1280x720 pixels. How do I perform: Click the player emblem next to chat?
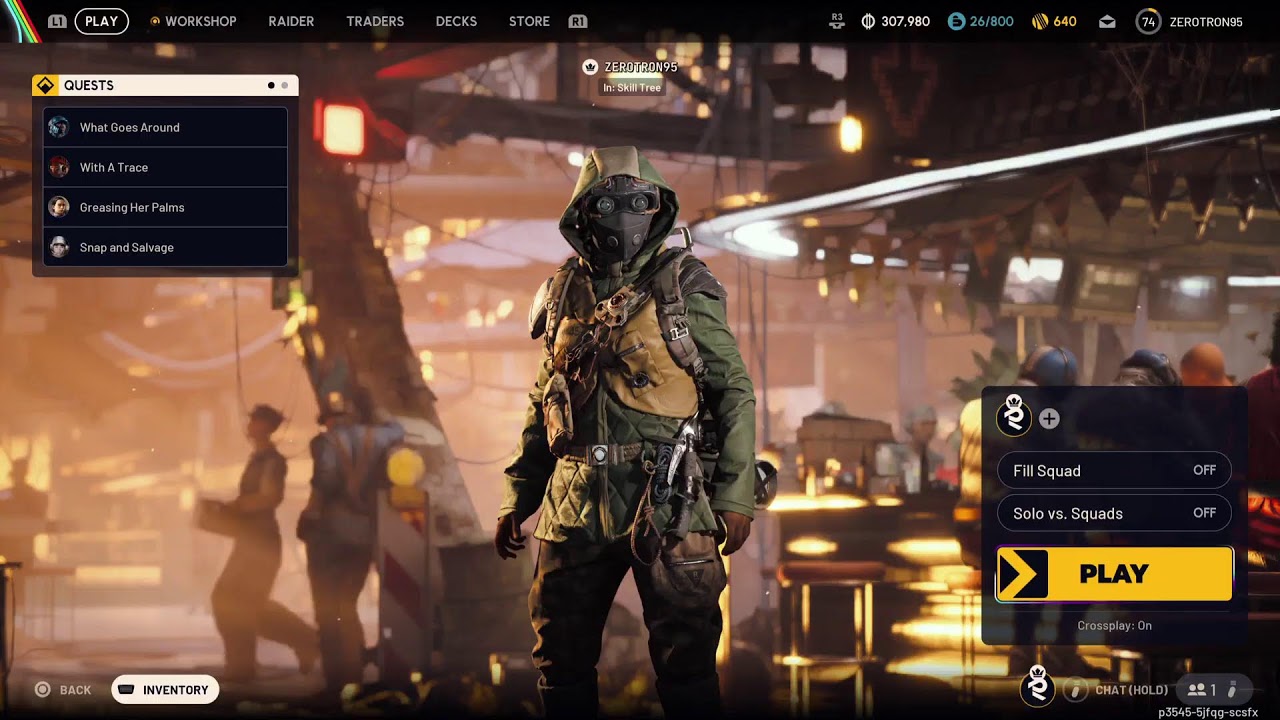[x=1039, y=687]
